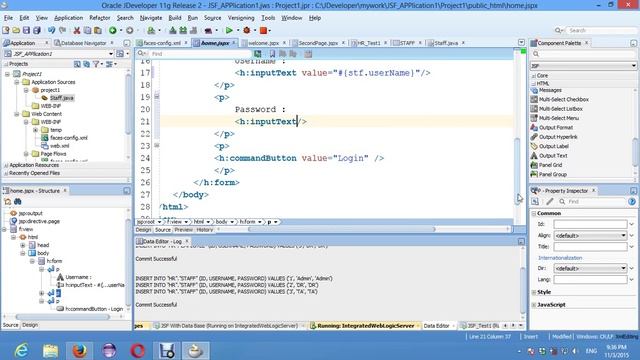Click the Open folder toolbar icon
640x360 pixels.
tap(16, 30)
